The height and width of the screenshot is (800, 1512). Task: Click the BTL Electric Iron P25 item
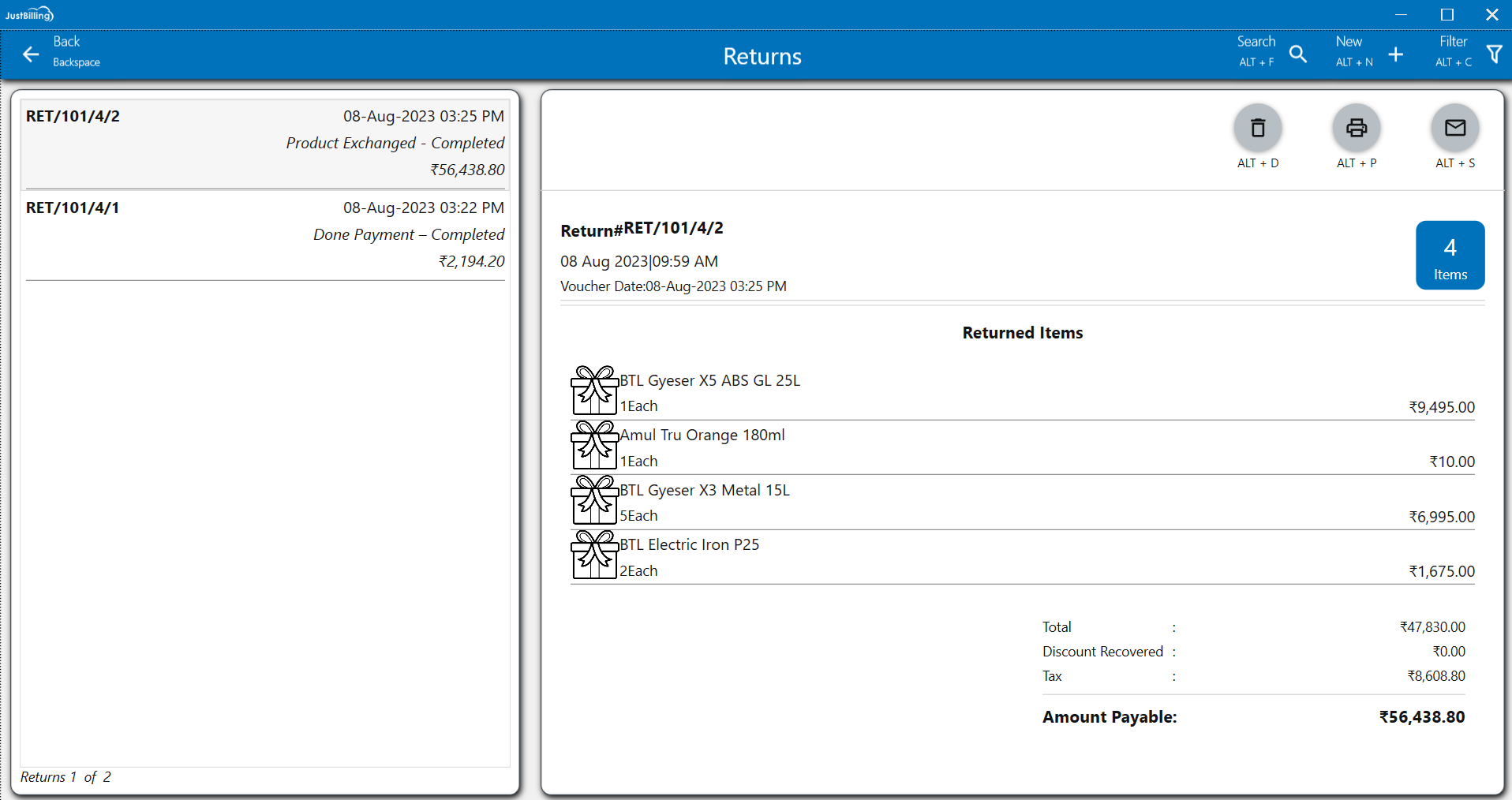689,544
